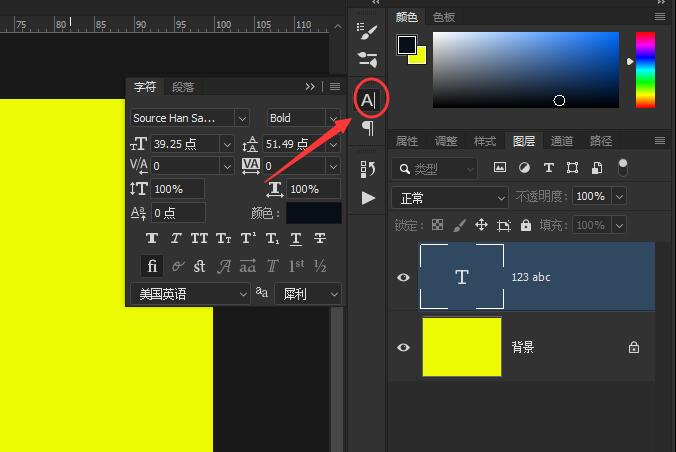676x452 pixels.
Task: Switch to the 段落 tab
Action: (183, 87)
